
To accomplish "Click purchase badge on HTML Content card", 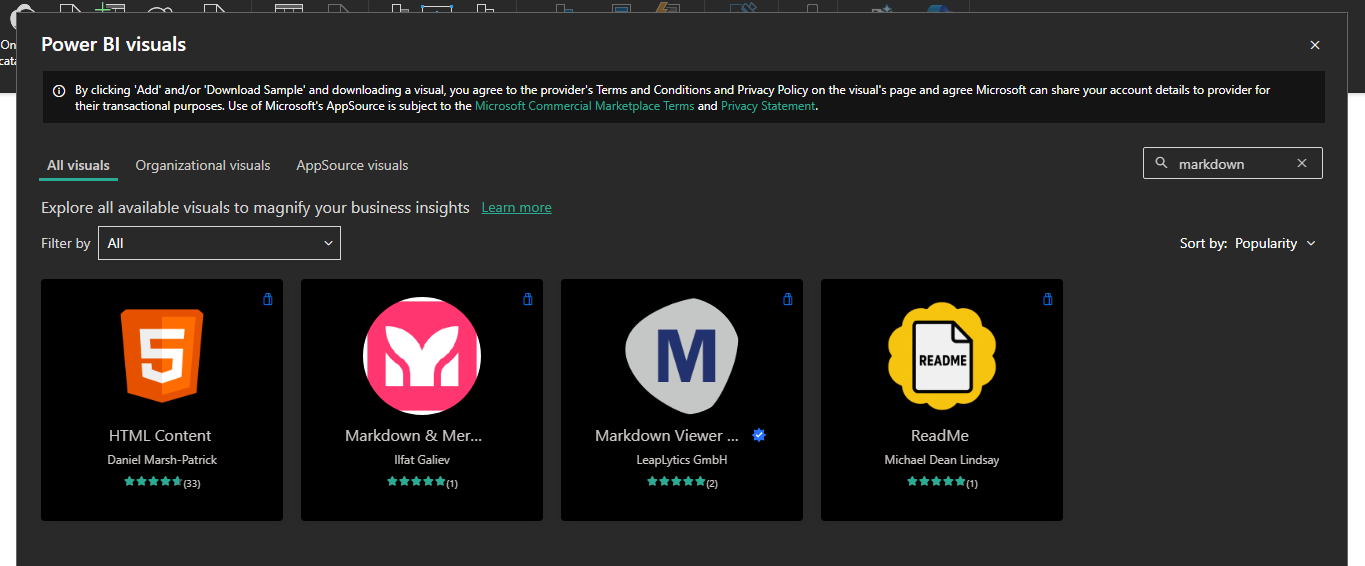I will 267,299.
